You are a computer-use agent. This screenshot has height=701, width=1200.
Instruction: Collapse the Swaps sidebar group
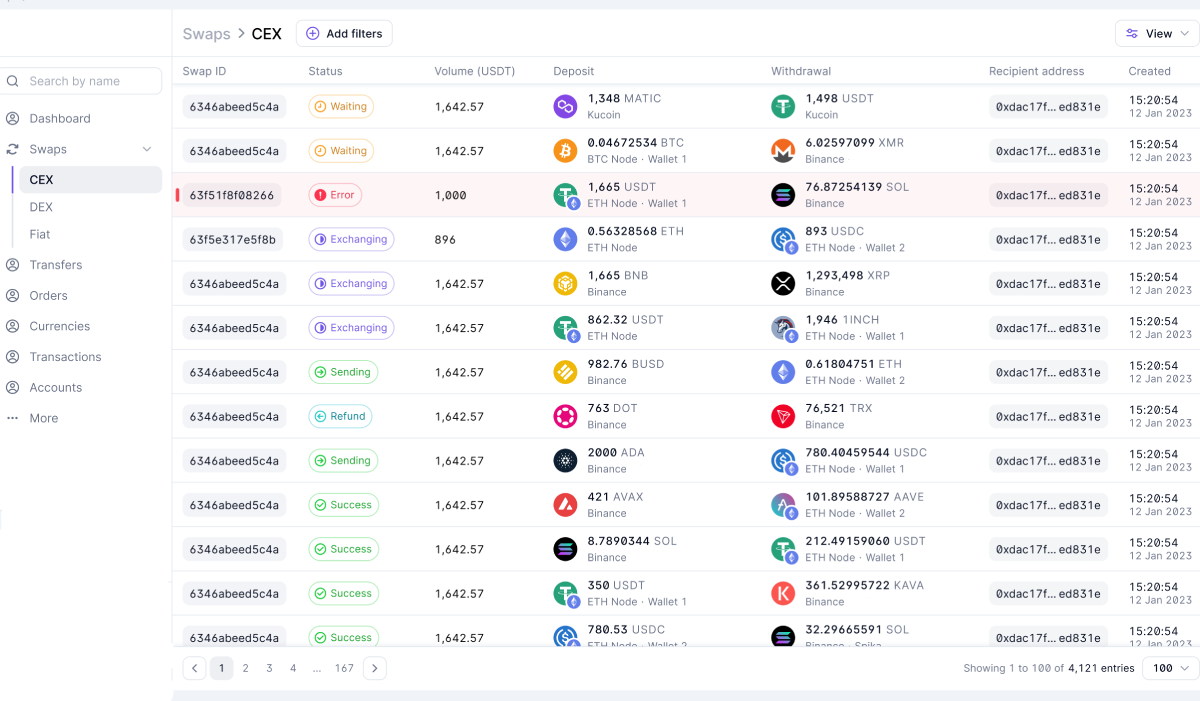pos(148,148)
